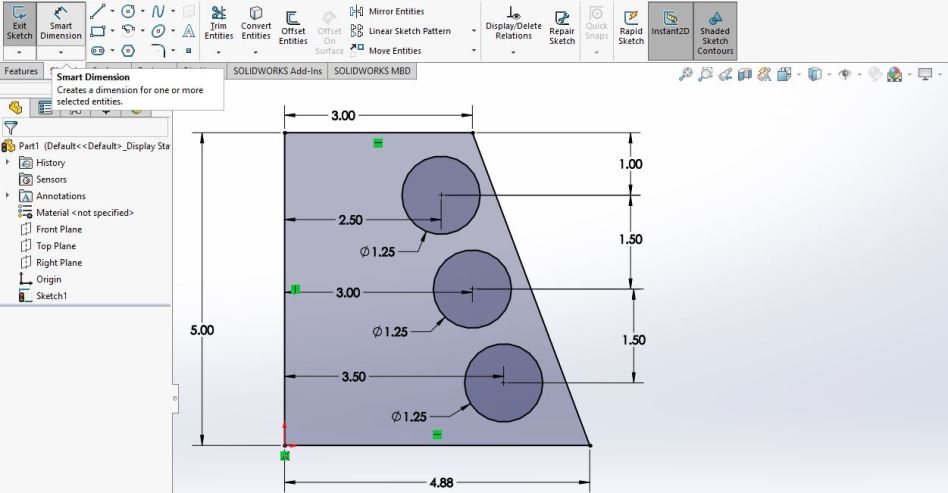Click Front Plane in the feature tree
This screenshot has height=493, width=948.
tap(59, 229)
